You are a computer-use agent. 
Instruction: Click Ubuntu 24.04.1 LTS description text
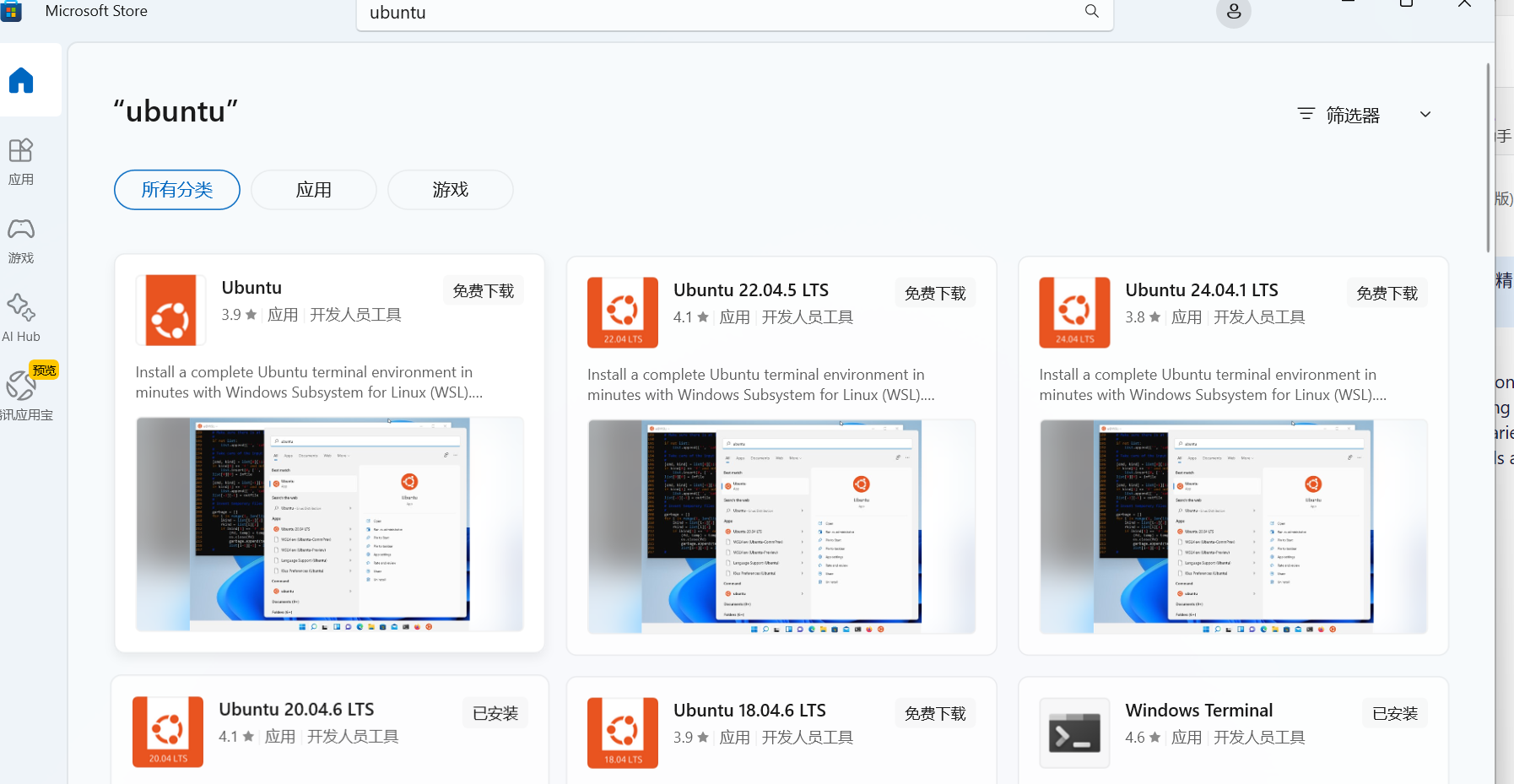point(1212,385)
